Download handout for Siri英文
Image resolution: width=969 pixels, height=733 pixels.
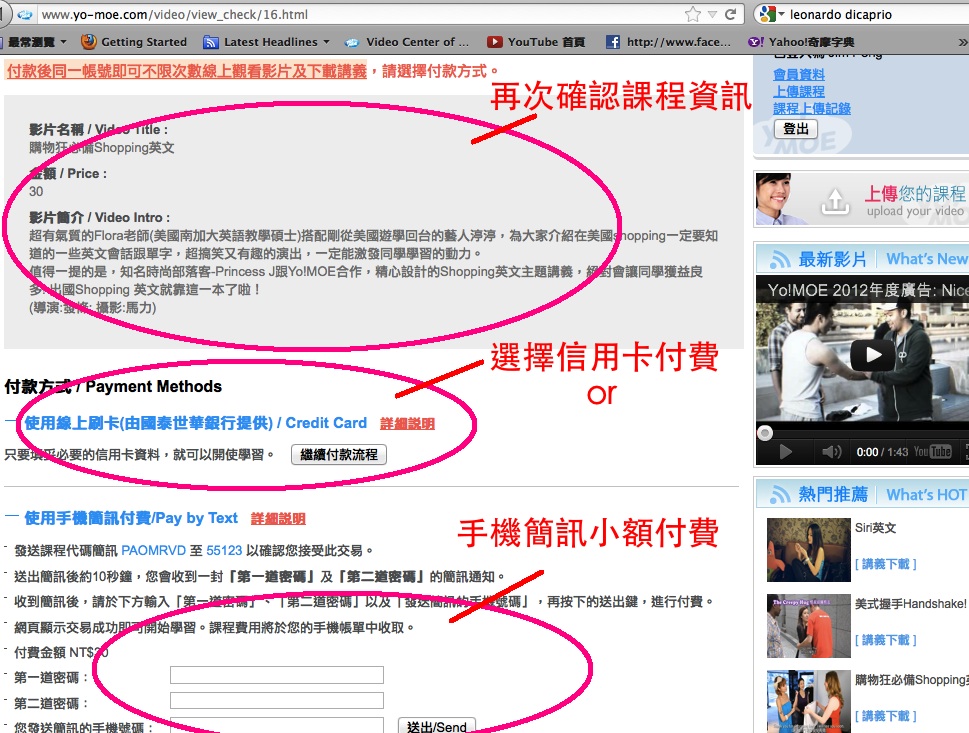(886, 564)
